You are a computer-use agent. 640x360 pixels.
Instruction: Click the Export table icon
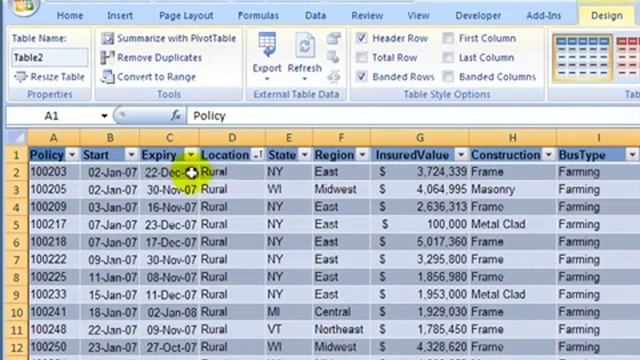267,45
